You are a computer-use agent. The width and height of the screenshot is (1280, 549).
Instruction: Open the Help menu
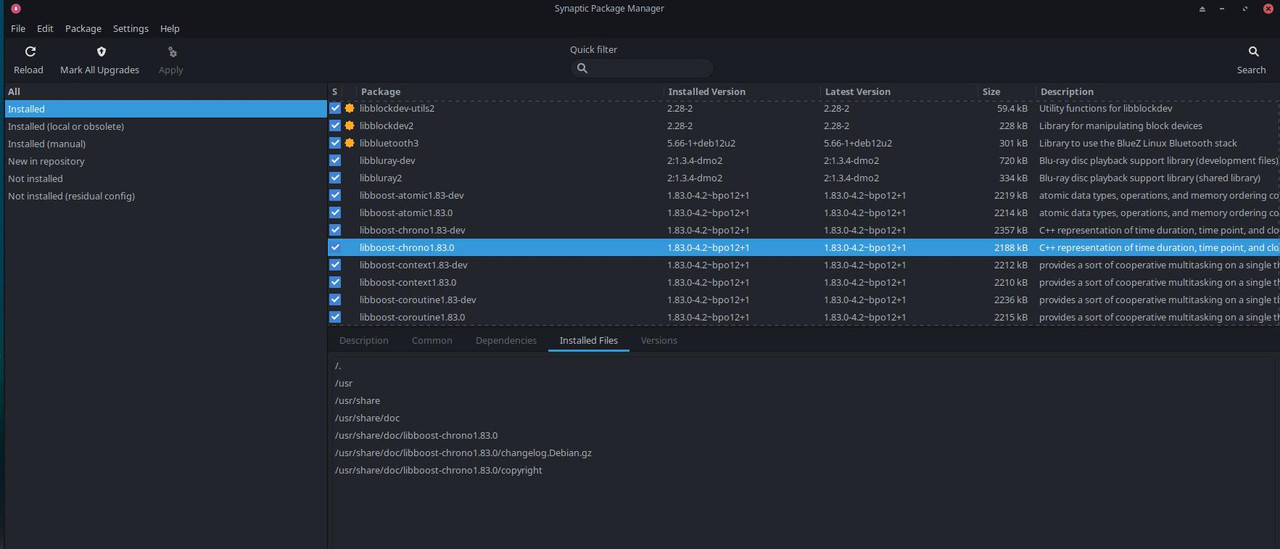coord(170,29)
